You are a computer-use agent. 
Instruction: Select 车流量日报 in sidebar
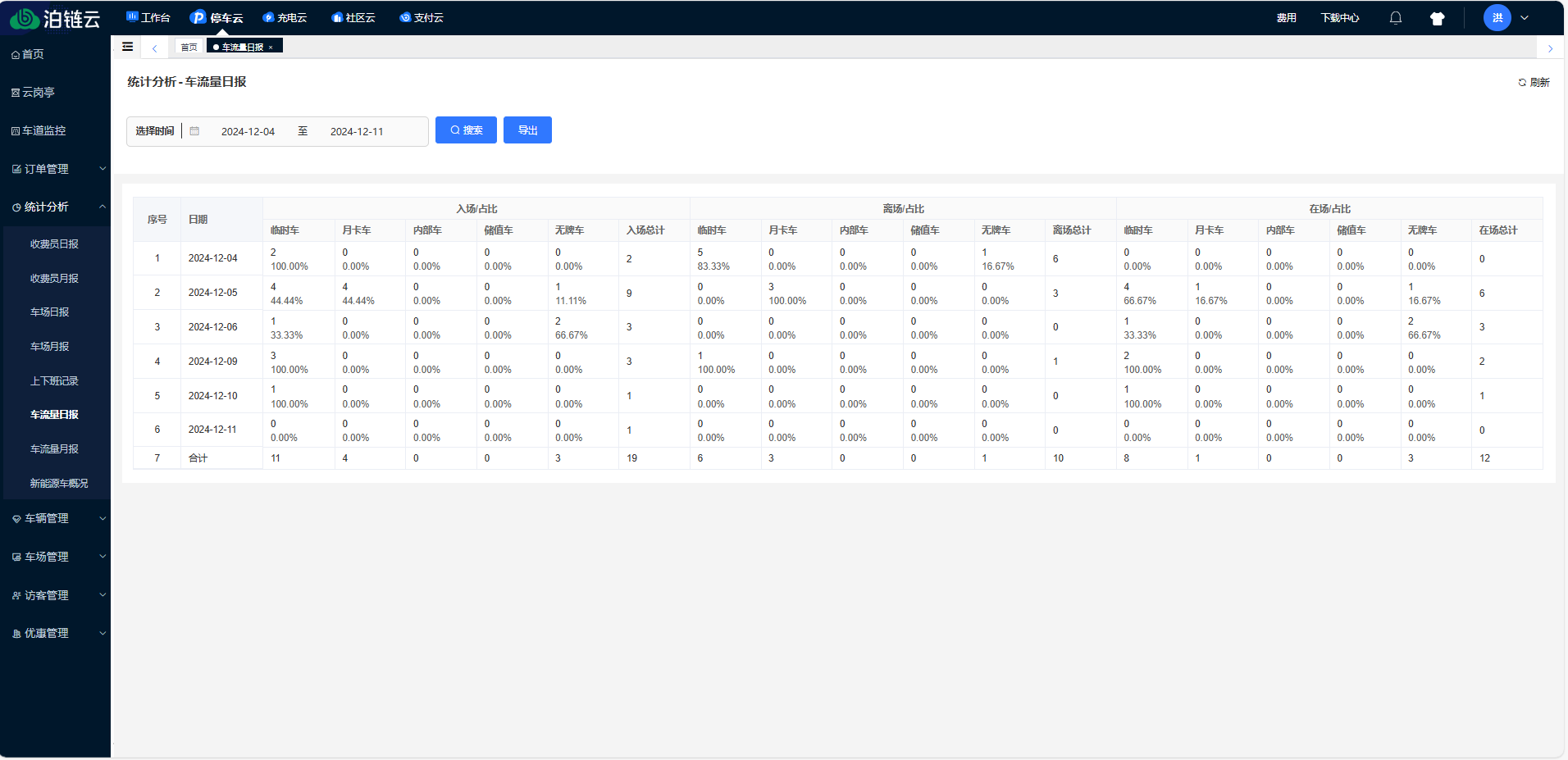(x=55, y=415)
